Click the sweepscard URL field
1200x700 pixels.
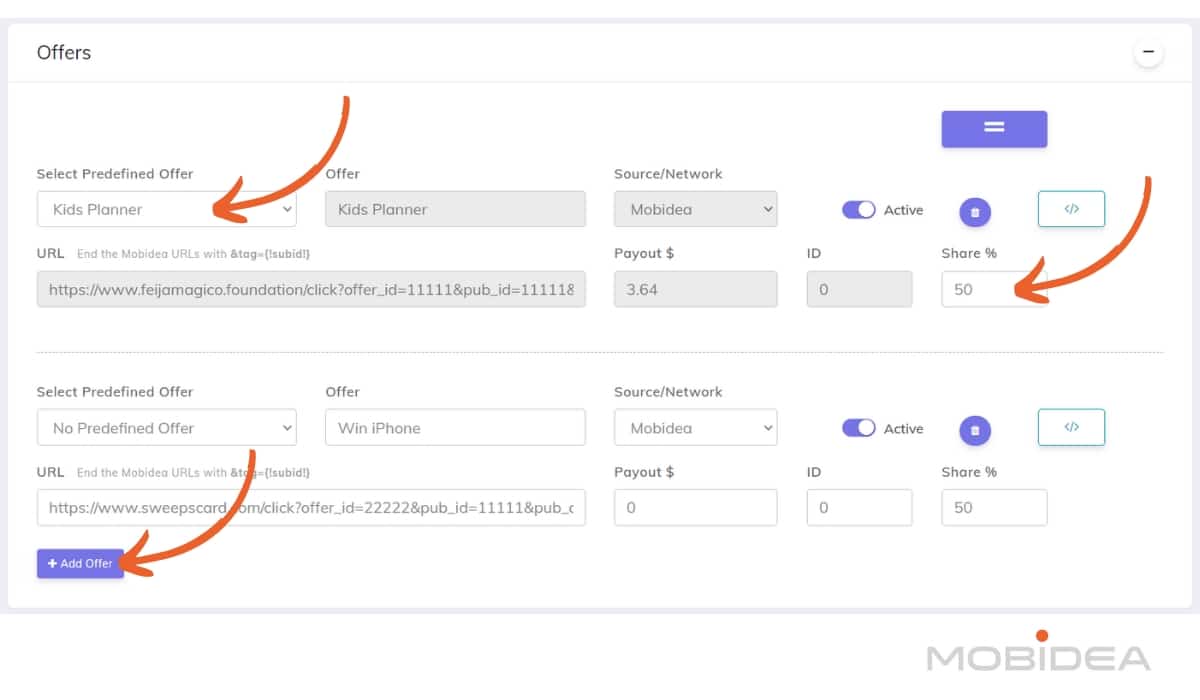(311, 507)
